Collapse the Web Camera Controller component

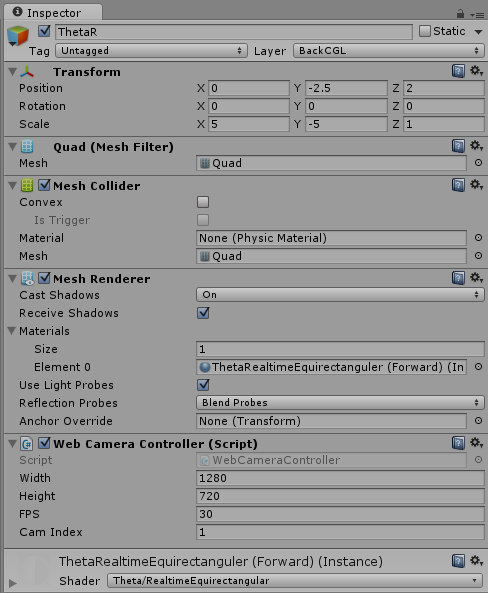tap(12, 443)
